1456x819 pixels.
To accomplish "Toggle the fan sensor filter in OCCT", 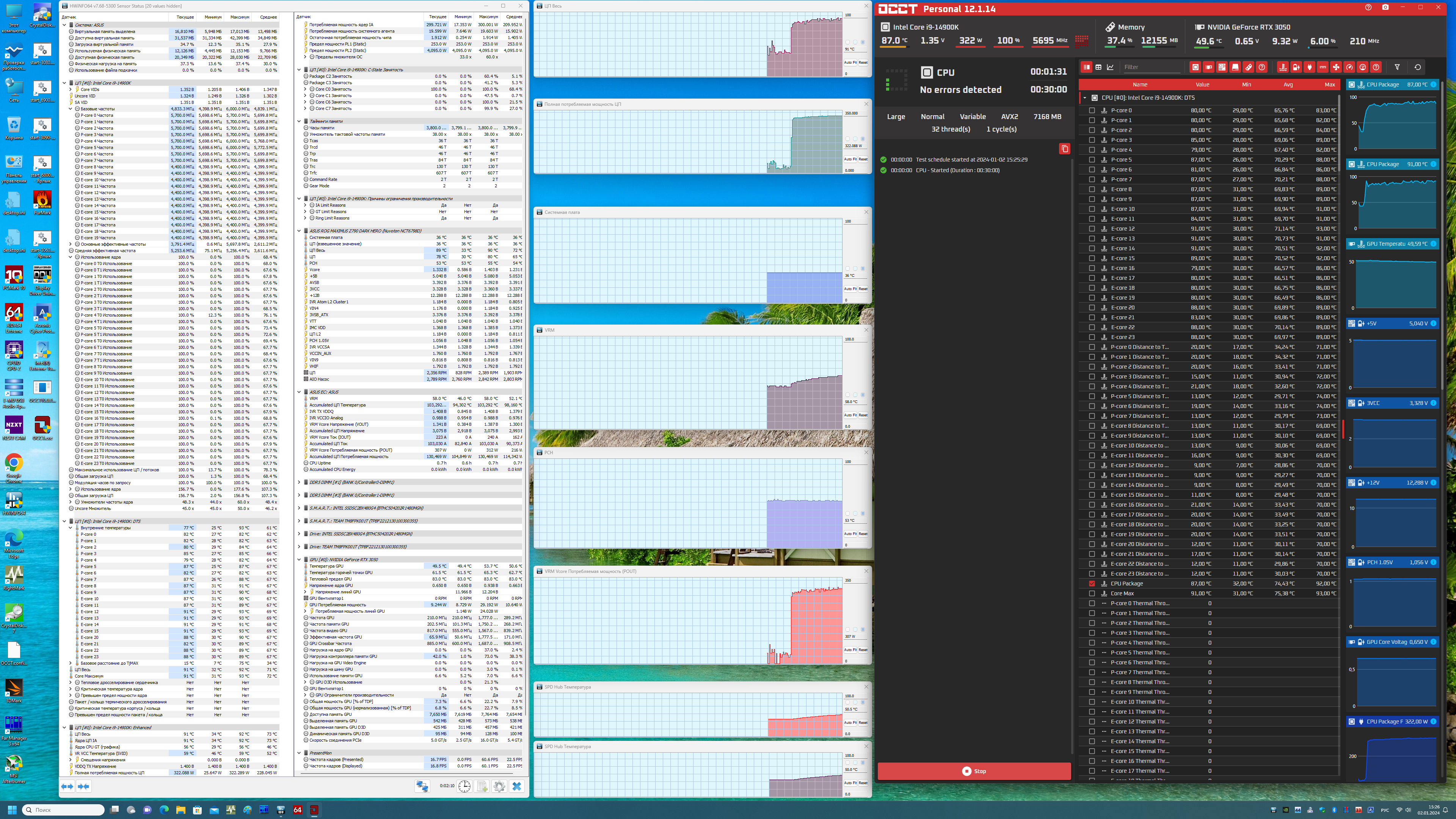I will pyautogui.click(x=1336, y=67).
